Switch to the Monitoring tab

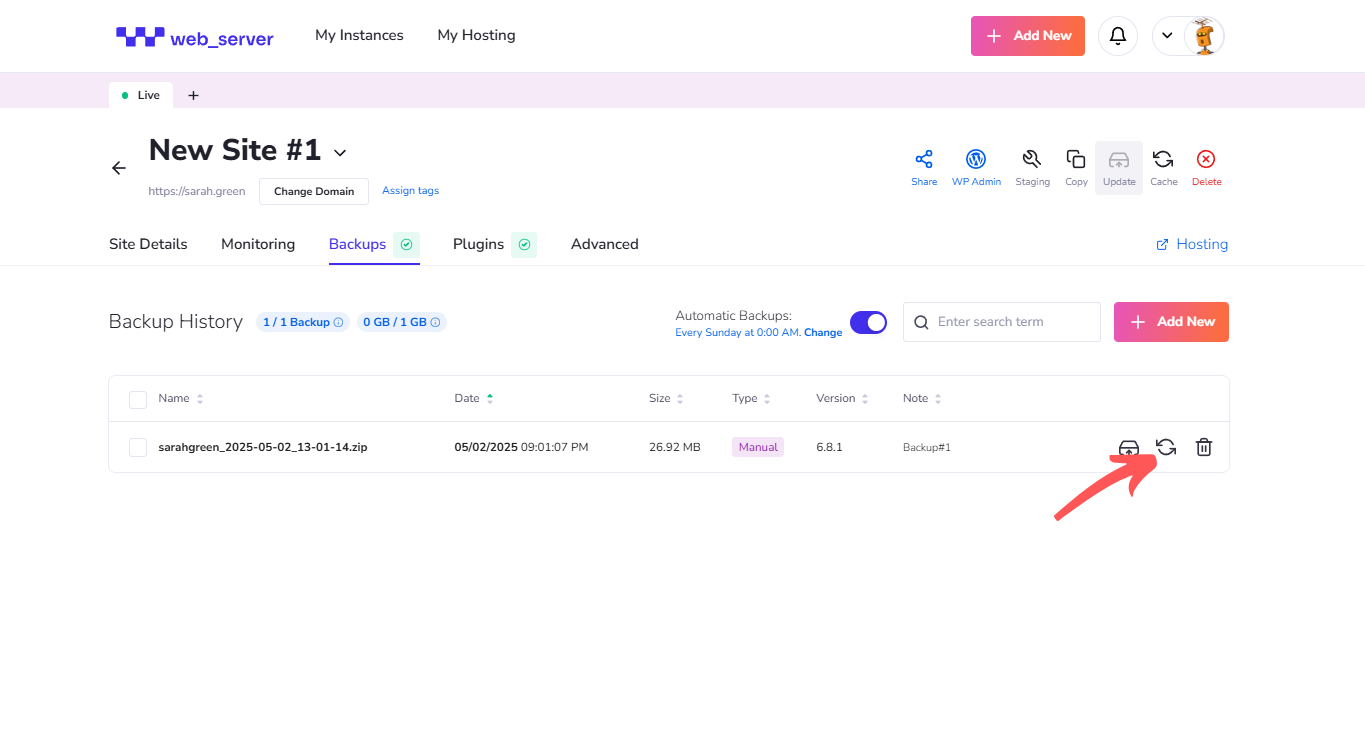tap(258, 244)
